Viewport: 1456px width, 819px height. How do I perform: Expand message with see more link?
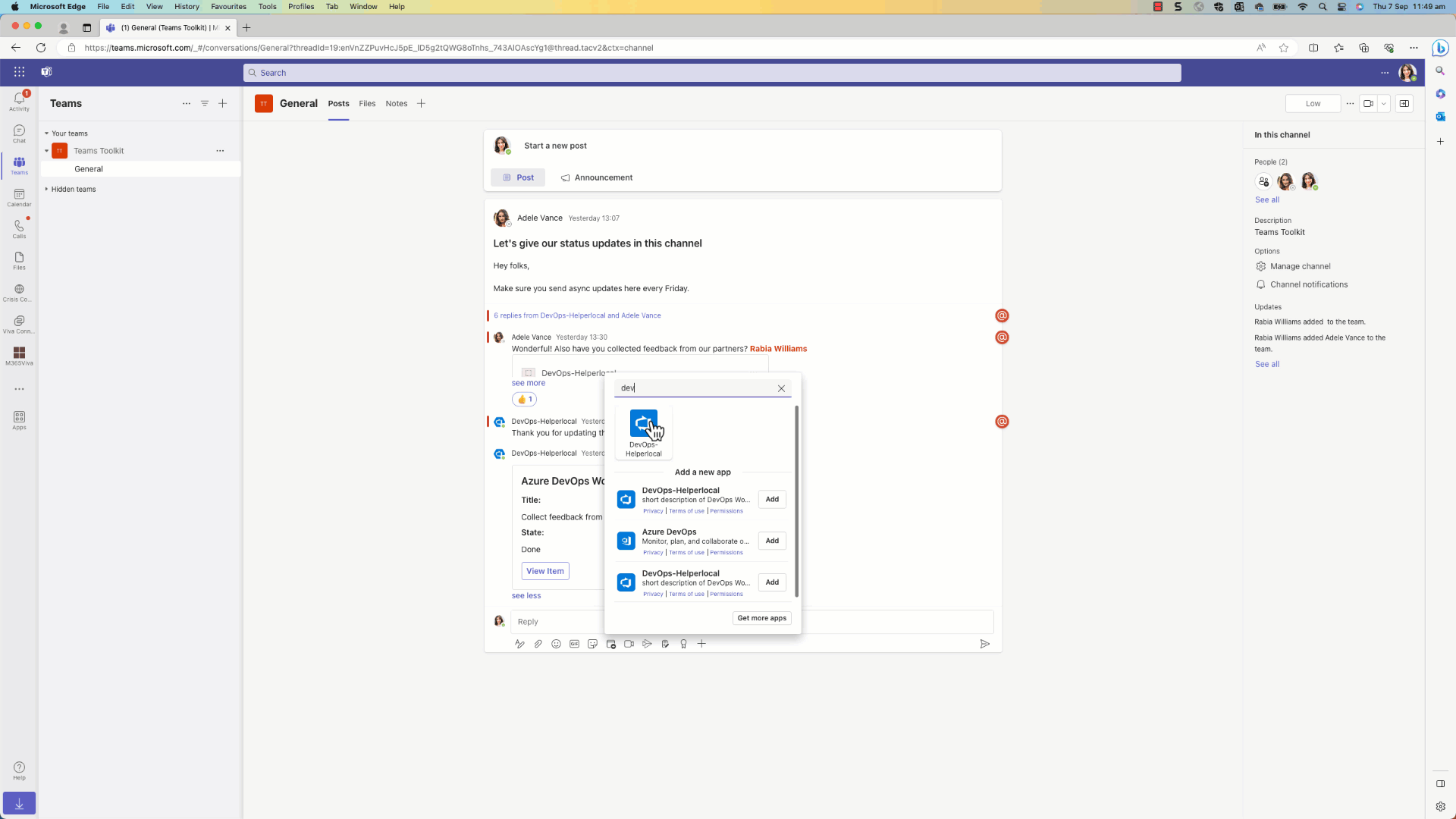point(528,383)
